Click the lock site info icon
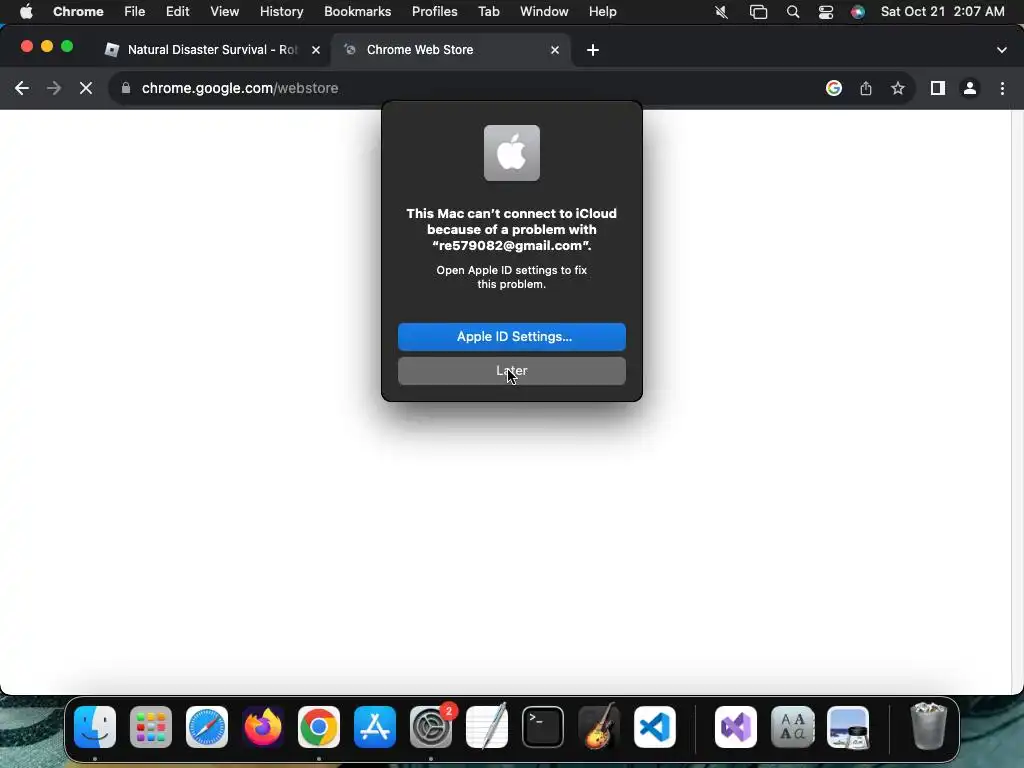The height and width of the screenshot is (768, 1024). click(126, 88)
